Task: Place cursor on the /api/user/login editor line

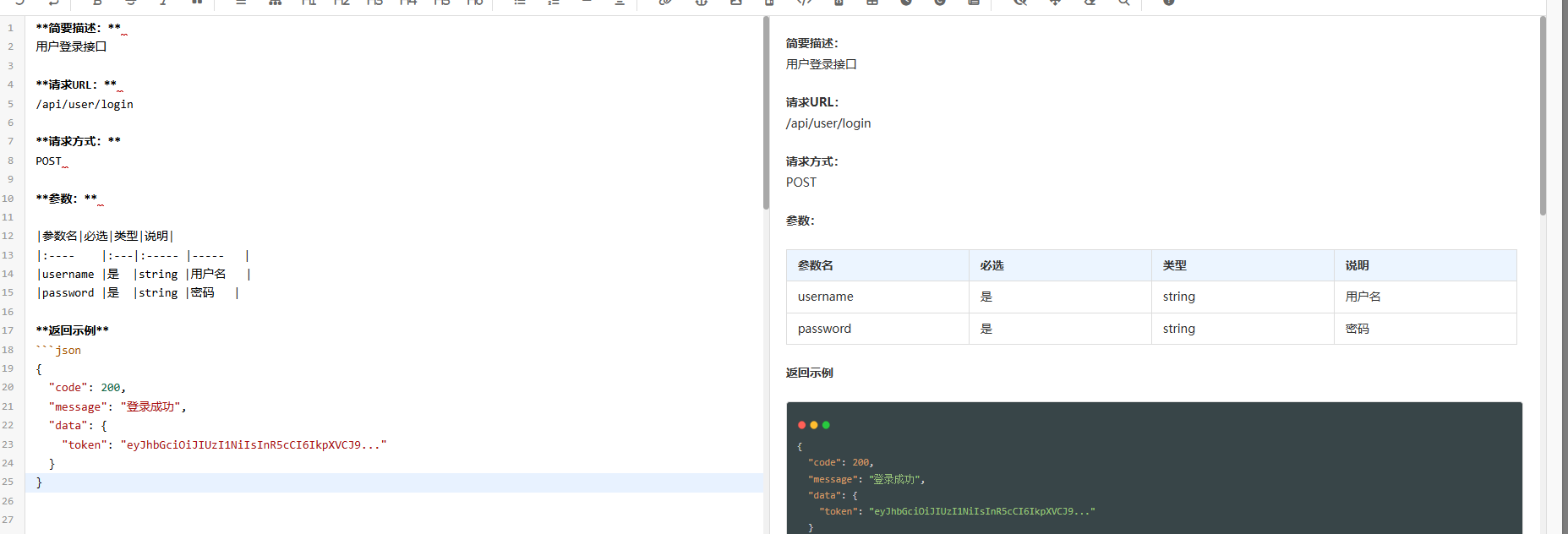Action: pos(85,104)
